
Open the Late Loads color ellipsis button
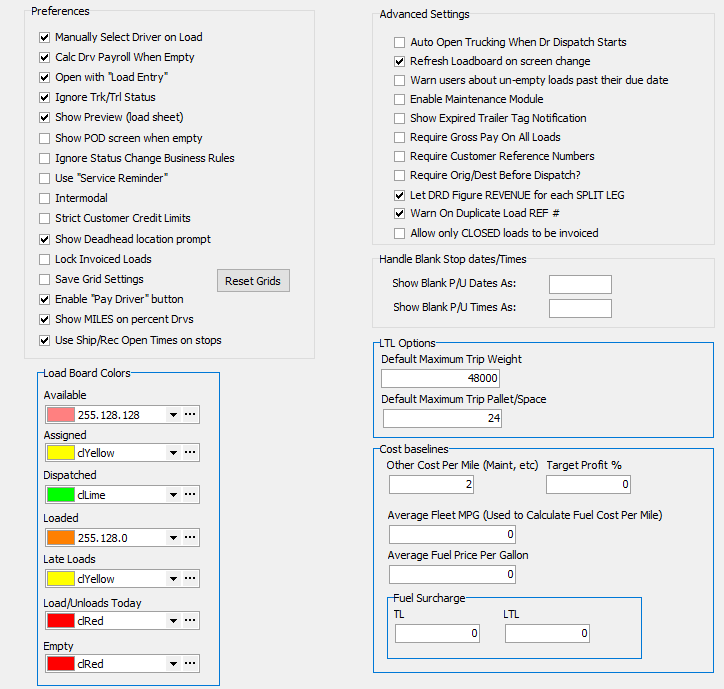(191, 579)
